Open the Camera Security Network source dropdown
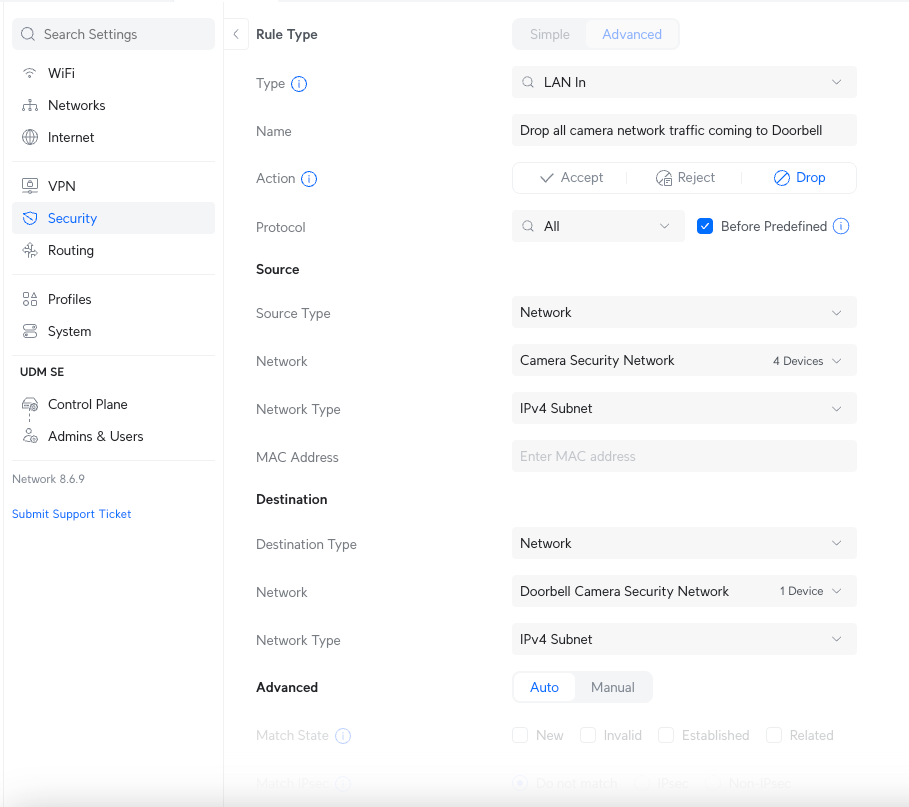 (x=684, y=361)
